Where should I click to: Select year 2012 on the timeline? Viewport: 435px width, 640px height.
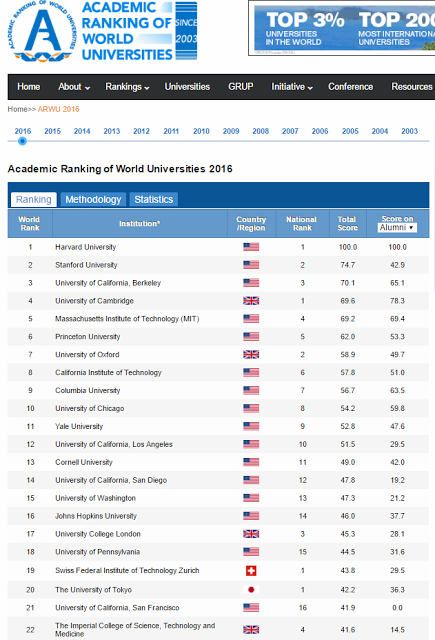(x=142, y=131)
